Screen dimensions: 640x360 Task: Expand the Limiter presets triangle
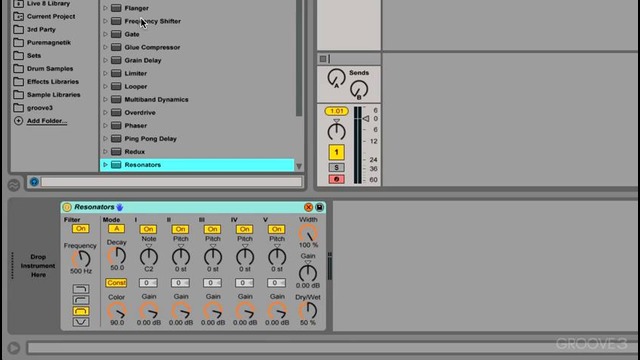[x=105, y=73]
